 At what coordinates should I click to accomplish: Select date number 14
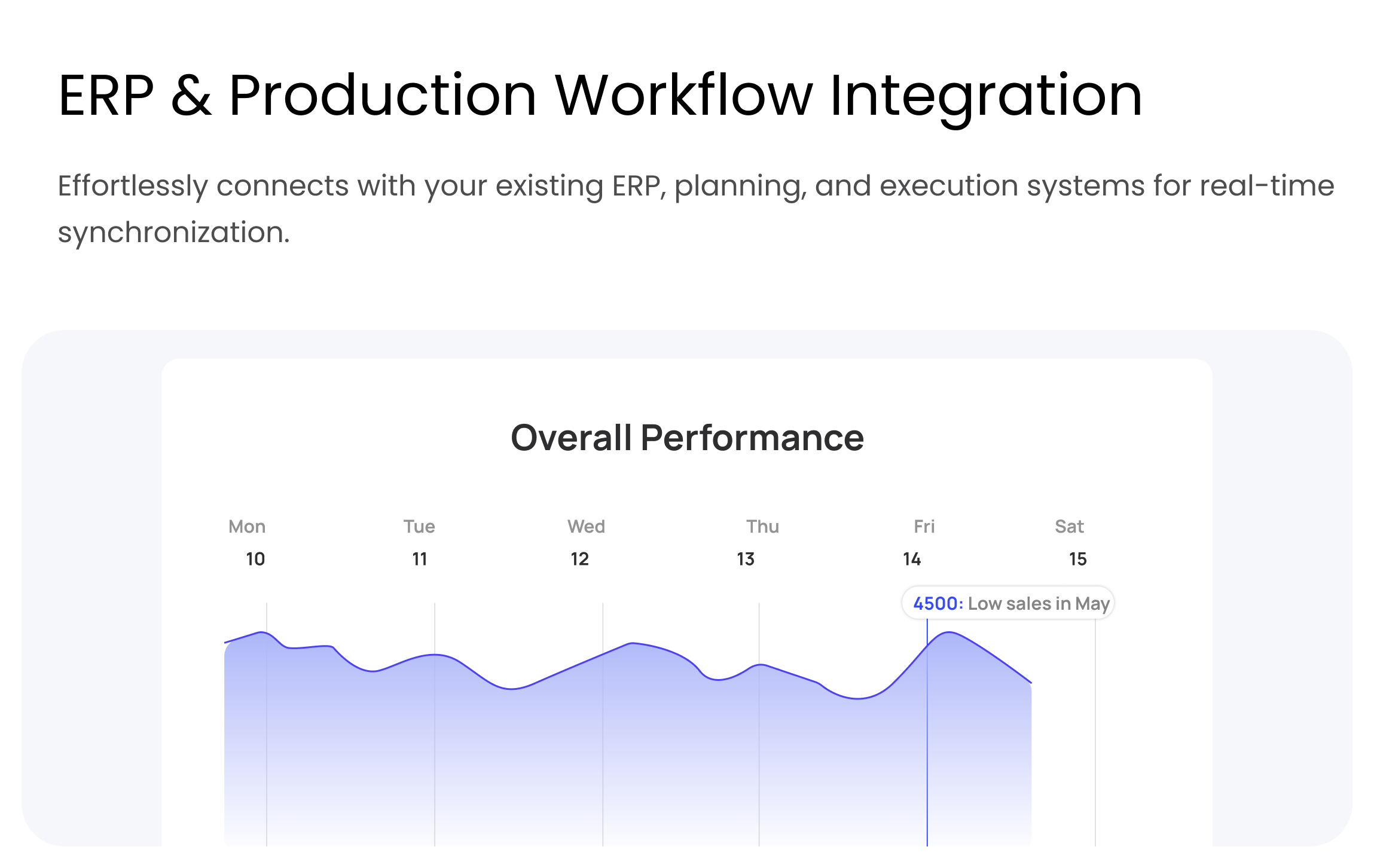912,560
